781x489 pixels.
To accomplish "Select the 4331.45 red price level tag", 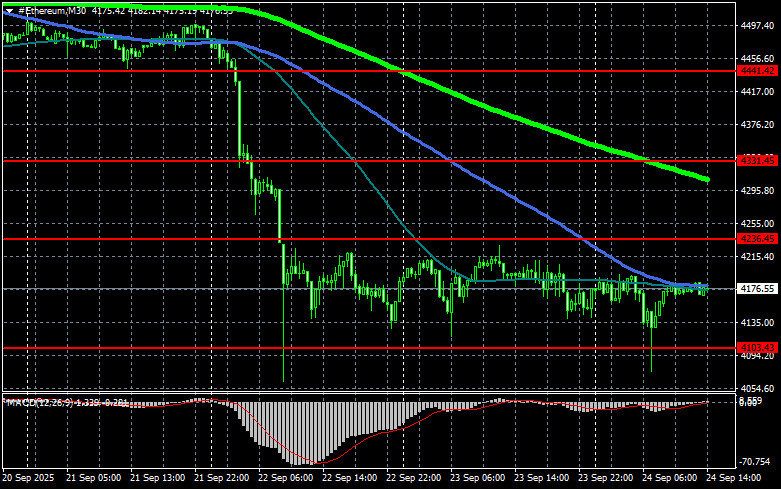I will (757, 160).
